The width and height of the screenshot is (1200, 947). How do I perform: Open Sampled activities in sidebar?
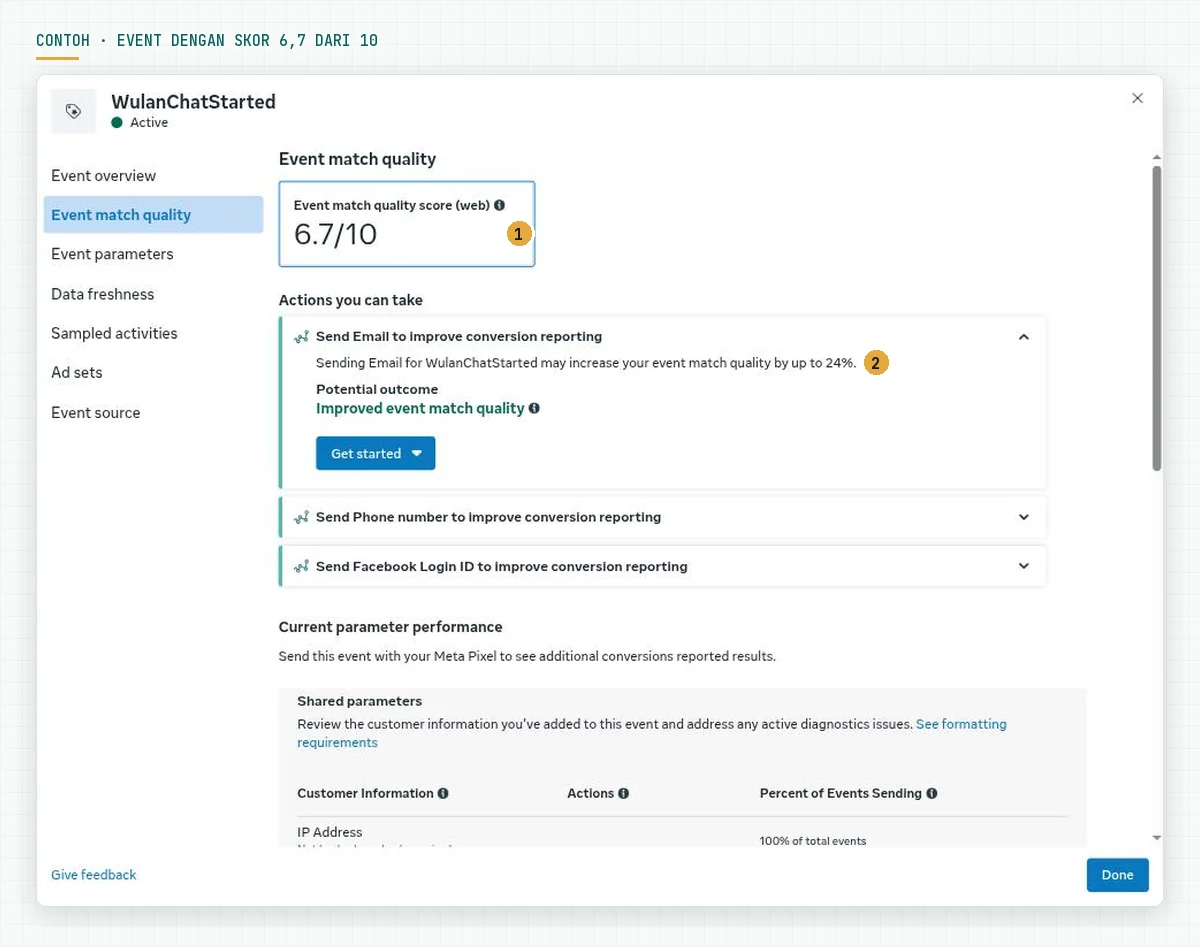click(x=114, y=333)
